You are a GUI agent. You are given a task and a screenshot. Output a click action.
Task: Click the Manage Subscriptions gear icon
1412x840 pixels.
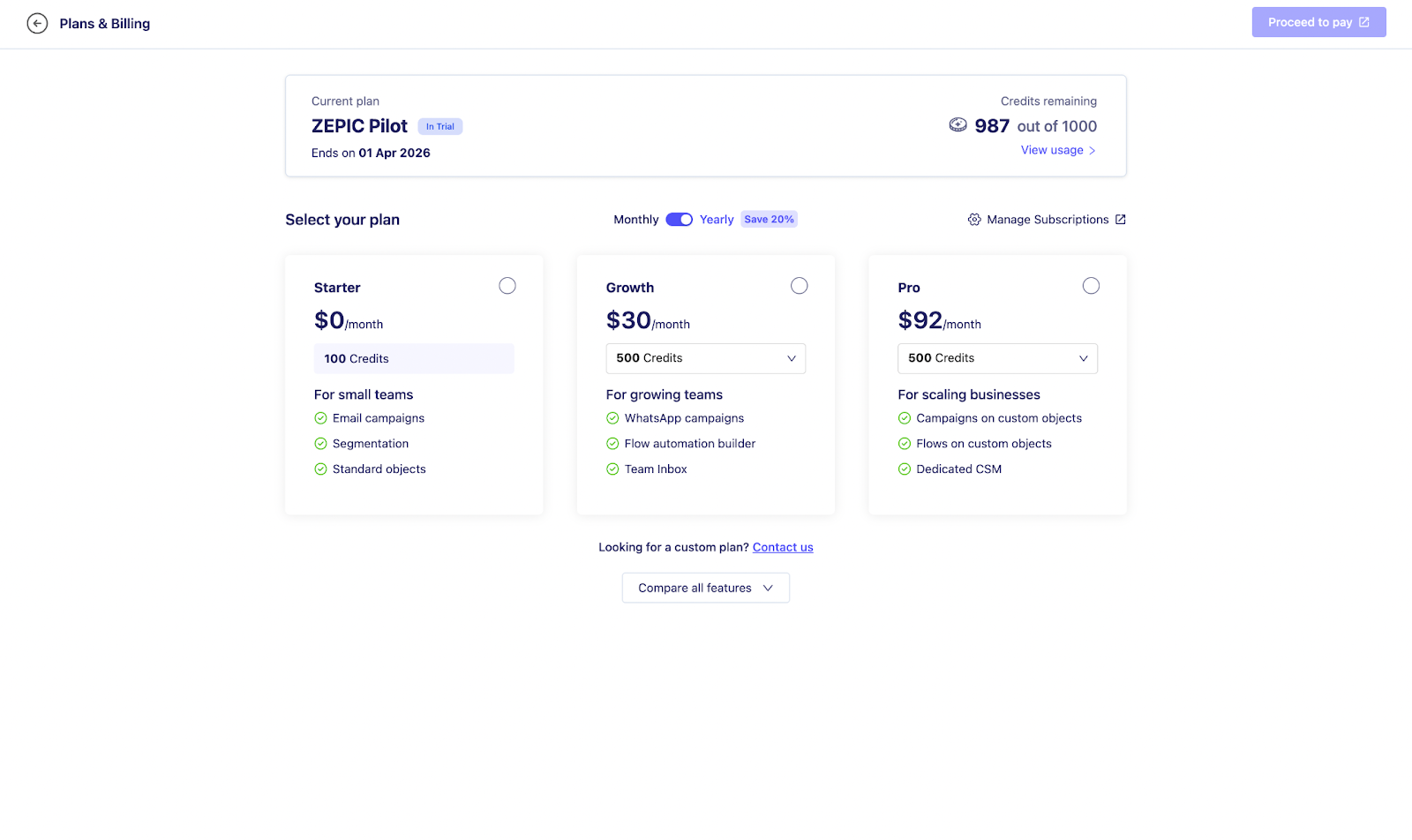click(974, 220)
